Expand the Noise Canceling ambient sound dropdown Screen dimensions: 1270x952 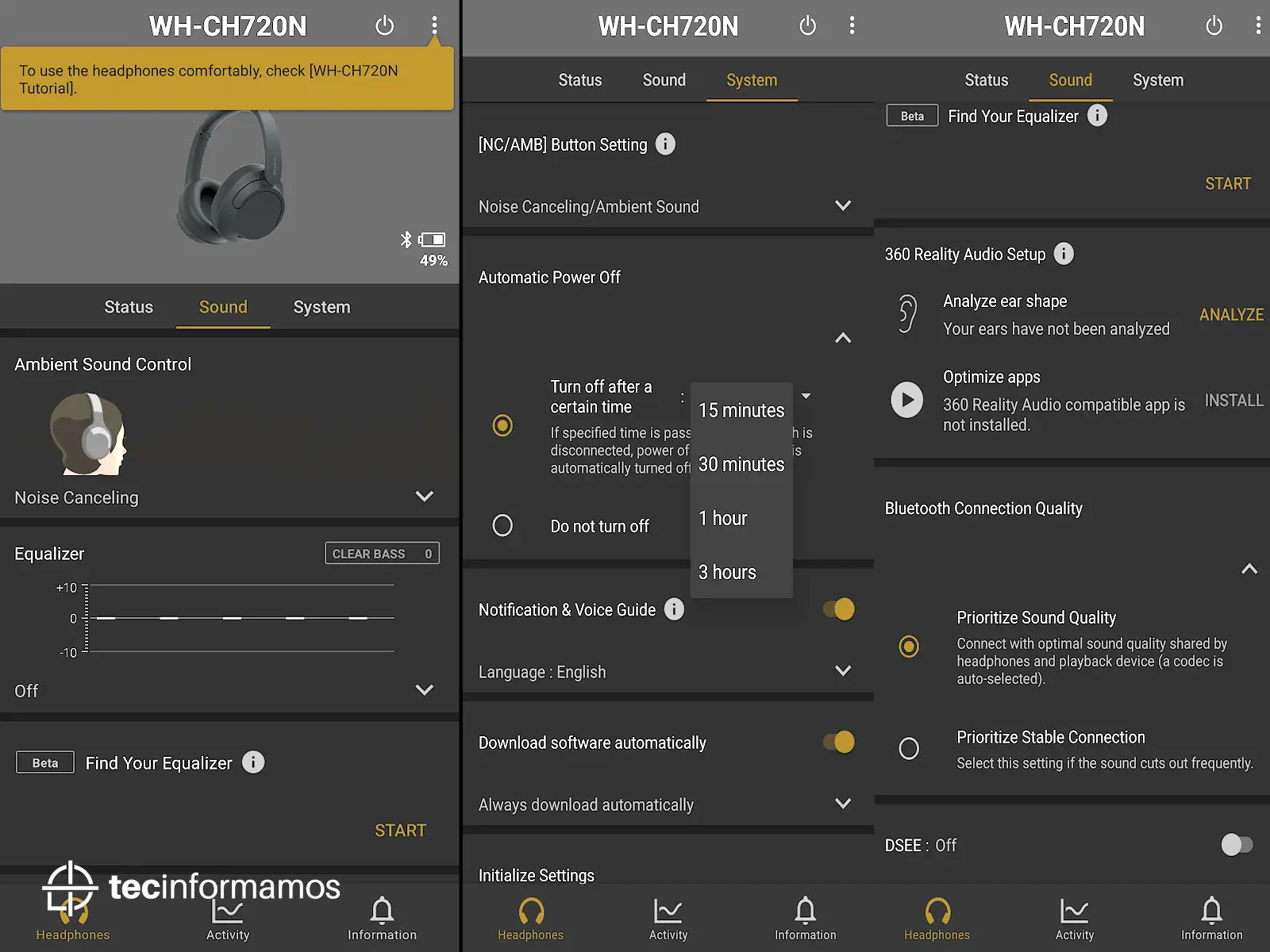tap(425, 497)
